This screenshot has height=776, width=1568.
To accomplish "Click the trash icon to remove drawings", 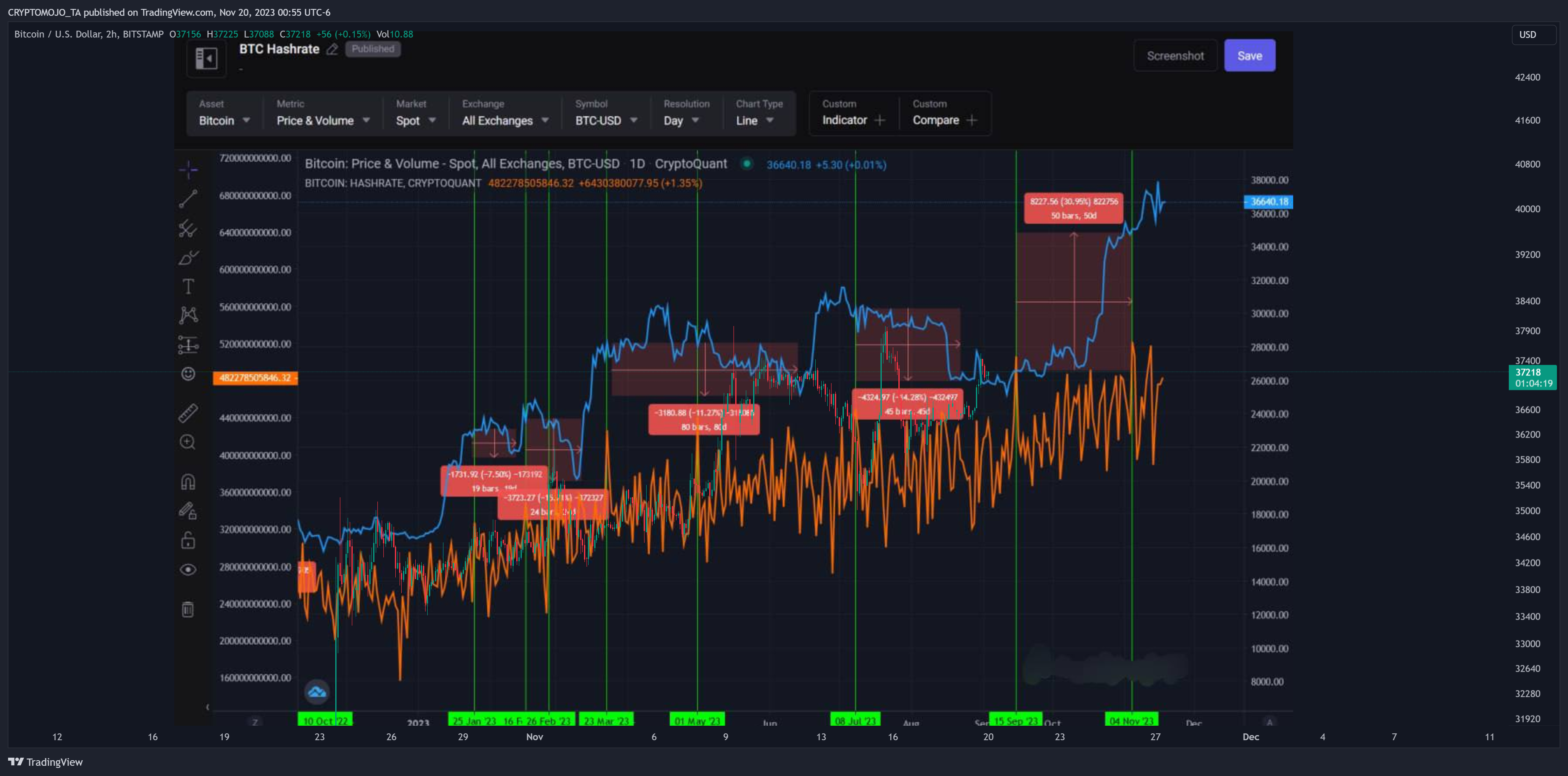I will [188, 609].
